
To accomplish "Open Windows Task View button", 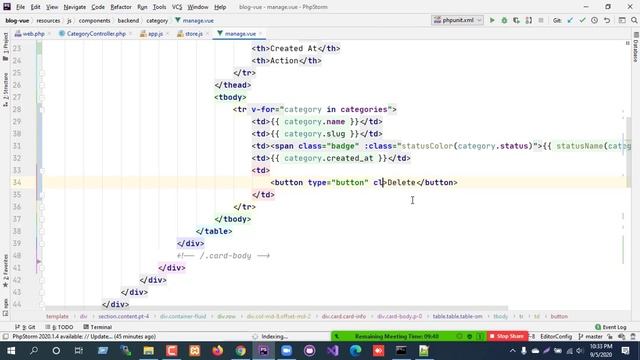I will click(79, 351).
